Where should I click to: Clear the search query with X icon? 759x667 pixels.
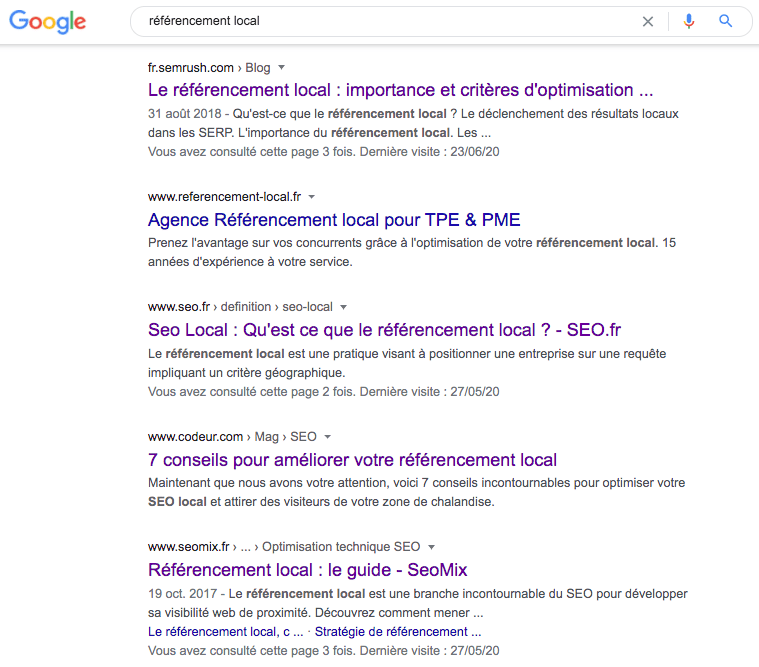pos(648,21)
